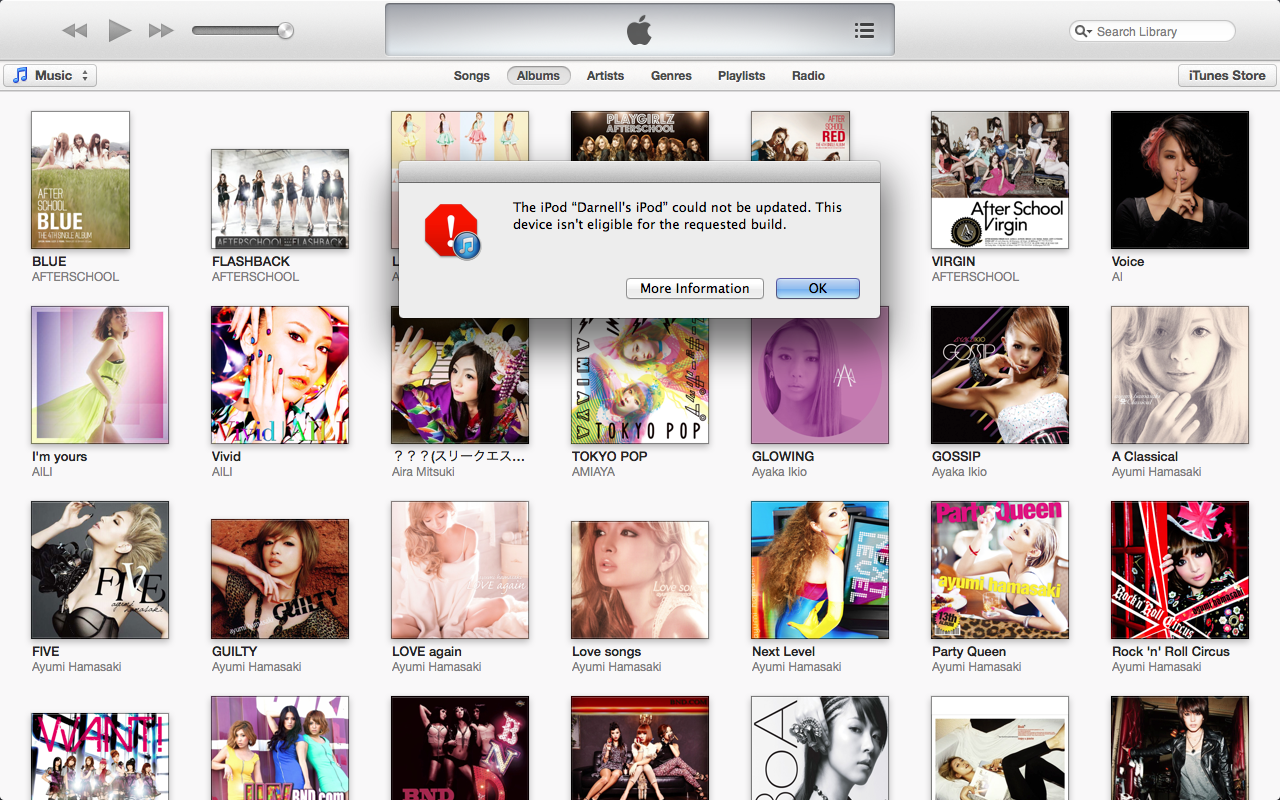The image size is (1280, 800).
Task: Click the WANT! album cover
Action: click(x=100, y=756)
